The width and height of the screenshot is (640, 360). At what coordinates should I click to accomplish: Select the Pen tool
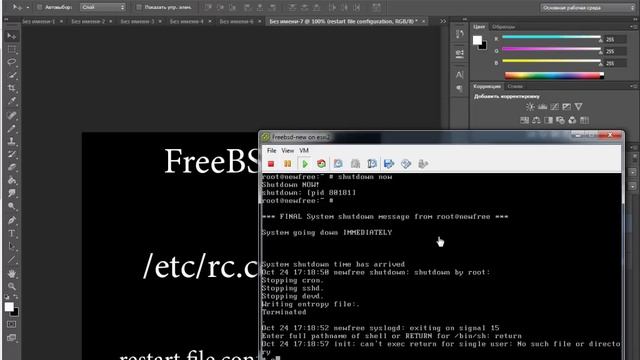pos(11,220)
